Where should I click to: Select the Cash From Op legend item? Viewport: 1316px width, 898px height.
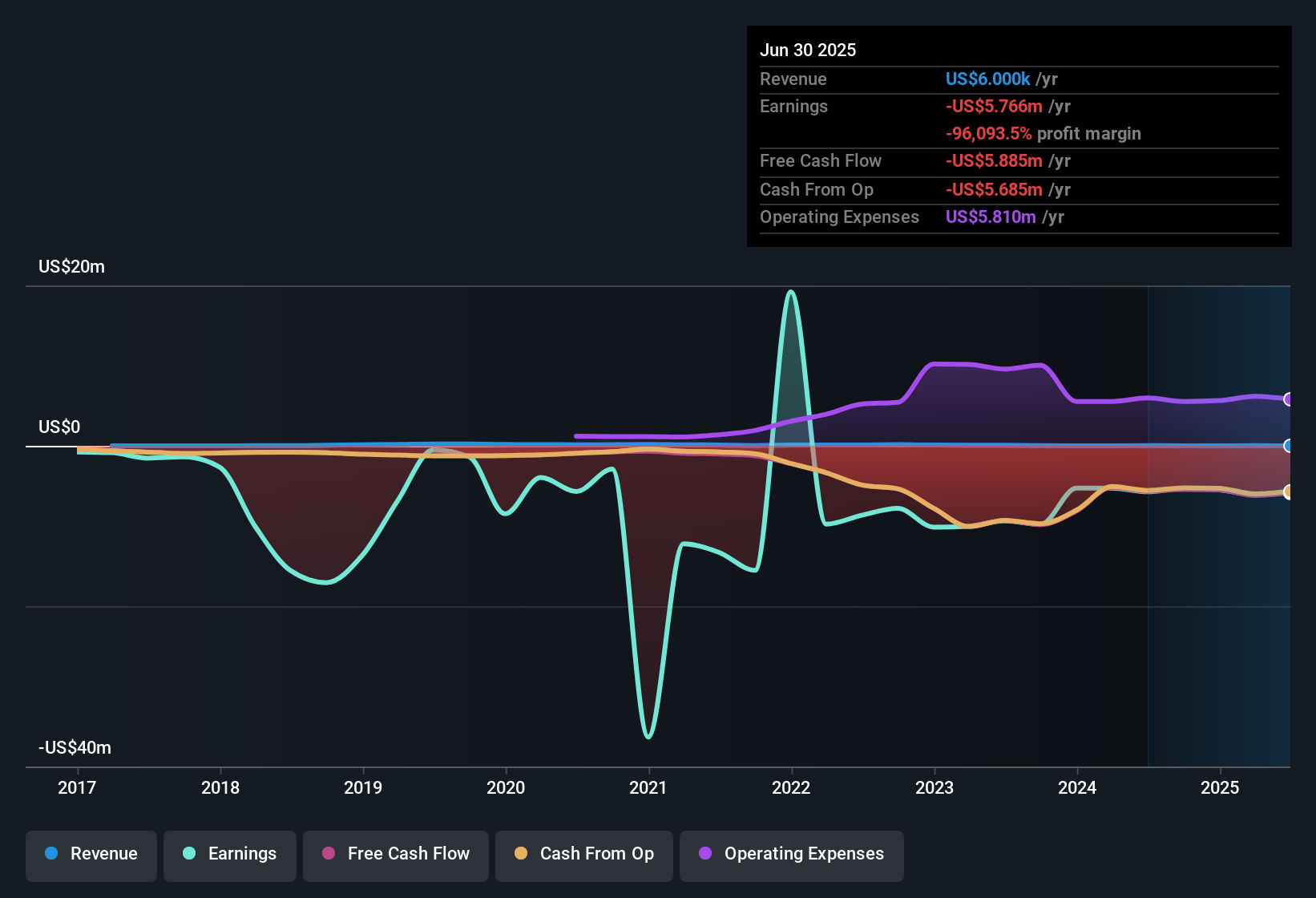(x=583, y=854)
